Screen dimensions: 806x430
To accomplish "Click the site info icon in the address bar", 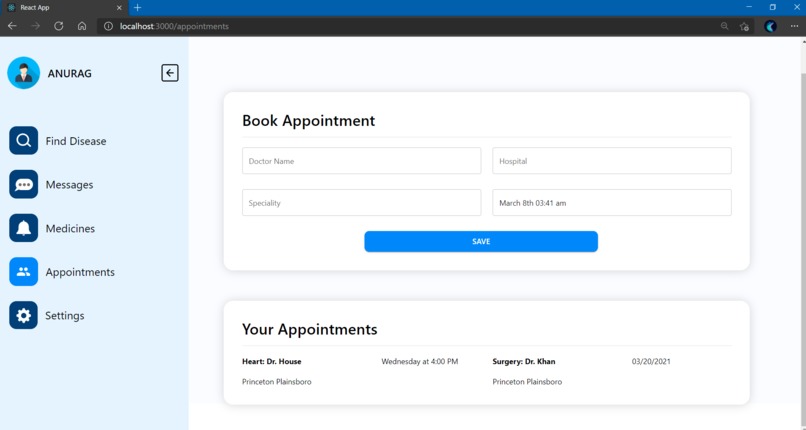I will (108, 26).
